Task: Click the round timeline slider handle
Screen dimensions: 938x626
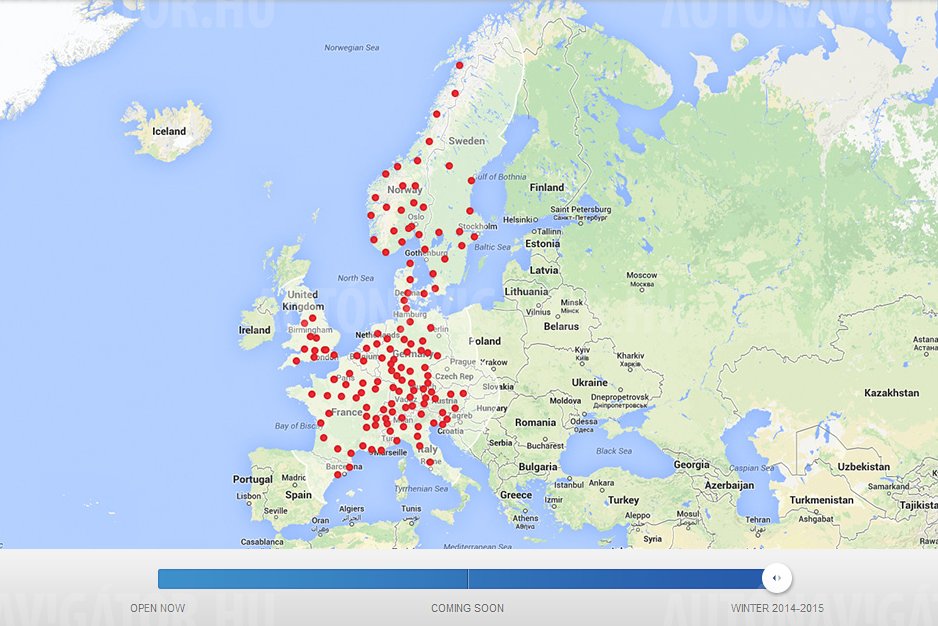Action: click(776, 578)
